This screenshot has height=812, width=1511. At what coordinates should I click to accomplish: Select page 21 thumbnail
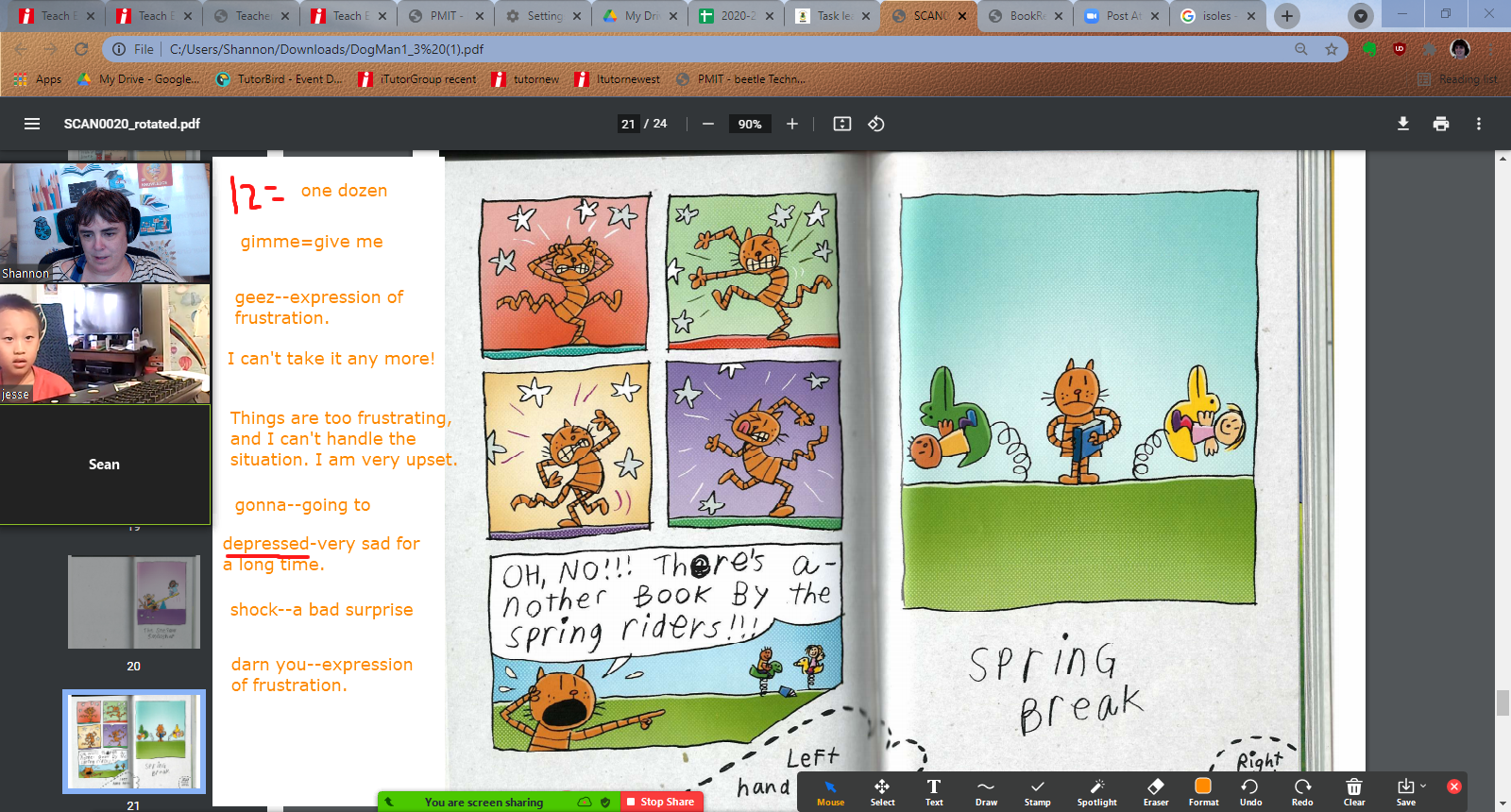[x=134, y=741]
